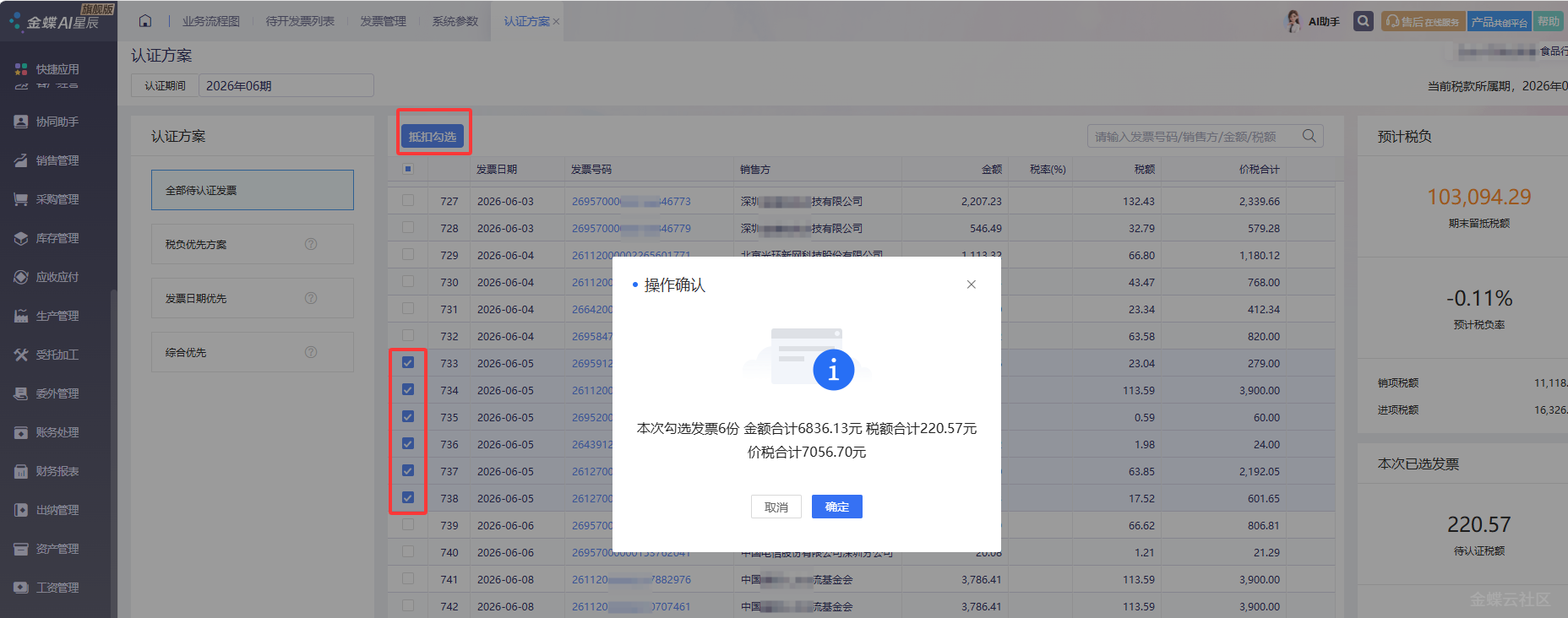Confirm the dialog with 确定

pyautogui.click(x=837, y=507)
